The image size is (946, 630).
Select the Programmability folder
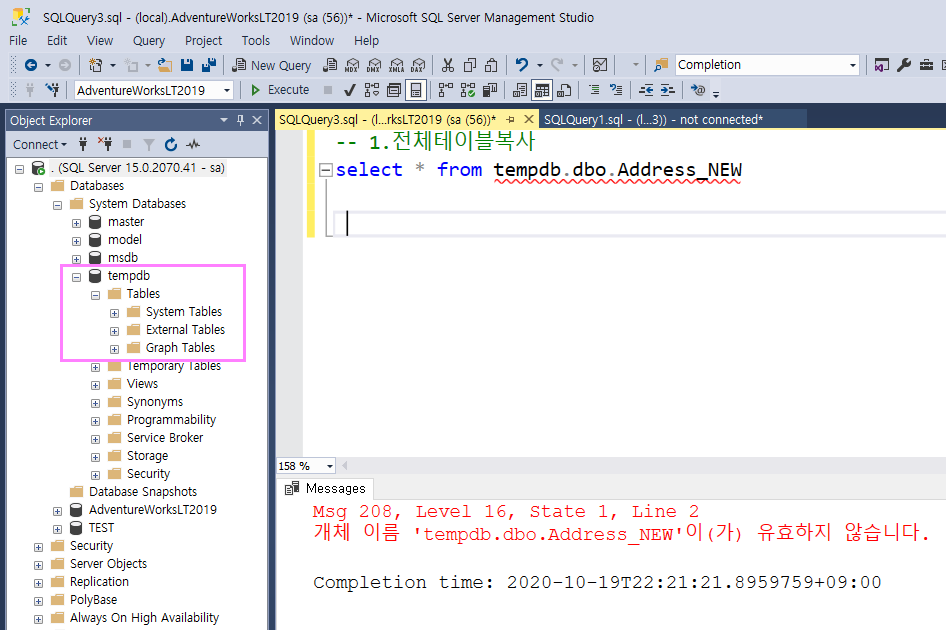[x=171, y=419]
